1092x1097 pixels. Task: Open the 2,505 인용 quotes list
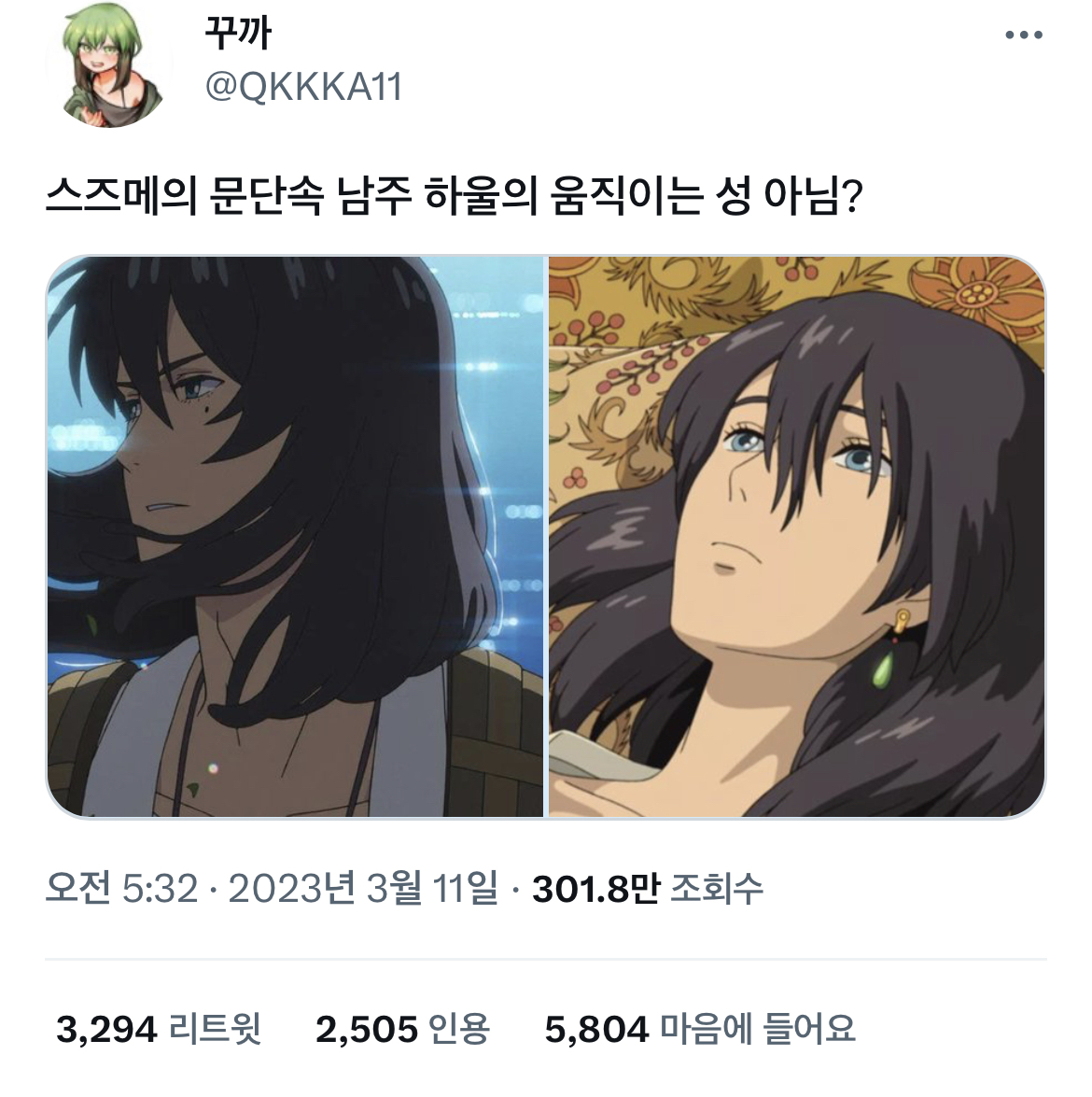[x=402, y=1029]
